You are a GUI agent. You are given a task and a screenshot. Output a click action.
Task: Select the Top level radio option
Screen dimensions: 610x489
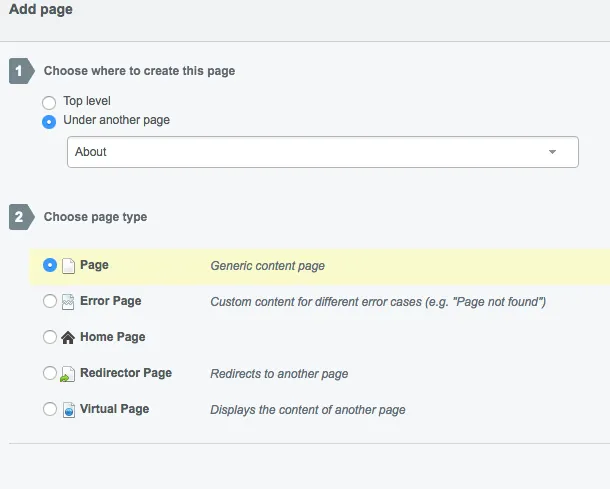(49, 102)
